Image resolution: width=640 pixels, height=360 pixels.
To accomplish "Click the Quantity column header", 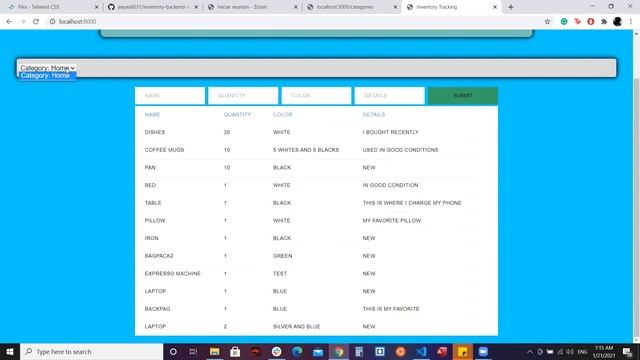I will (238, 115).
